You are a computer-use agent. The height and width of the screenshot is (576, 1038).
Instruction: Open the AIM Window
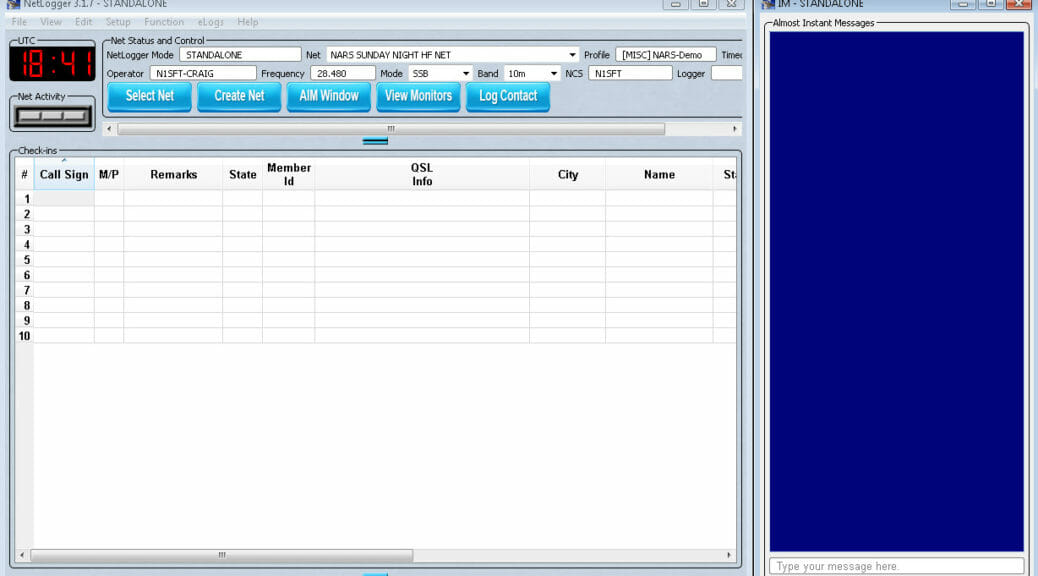328,97
